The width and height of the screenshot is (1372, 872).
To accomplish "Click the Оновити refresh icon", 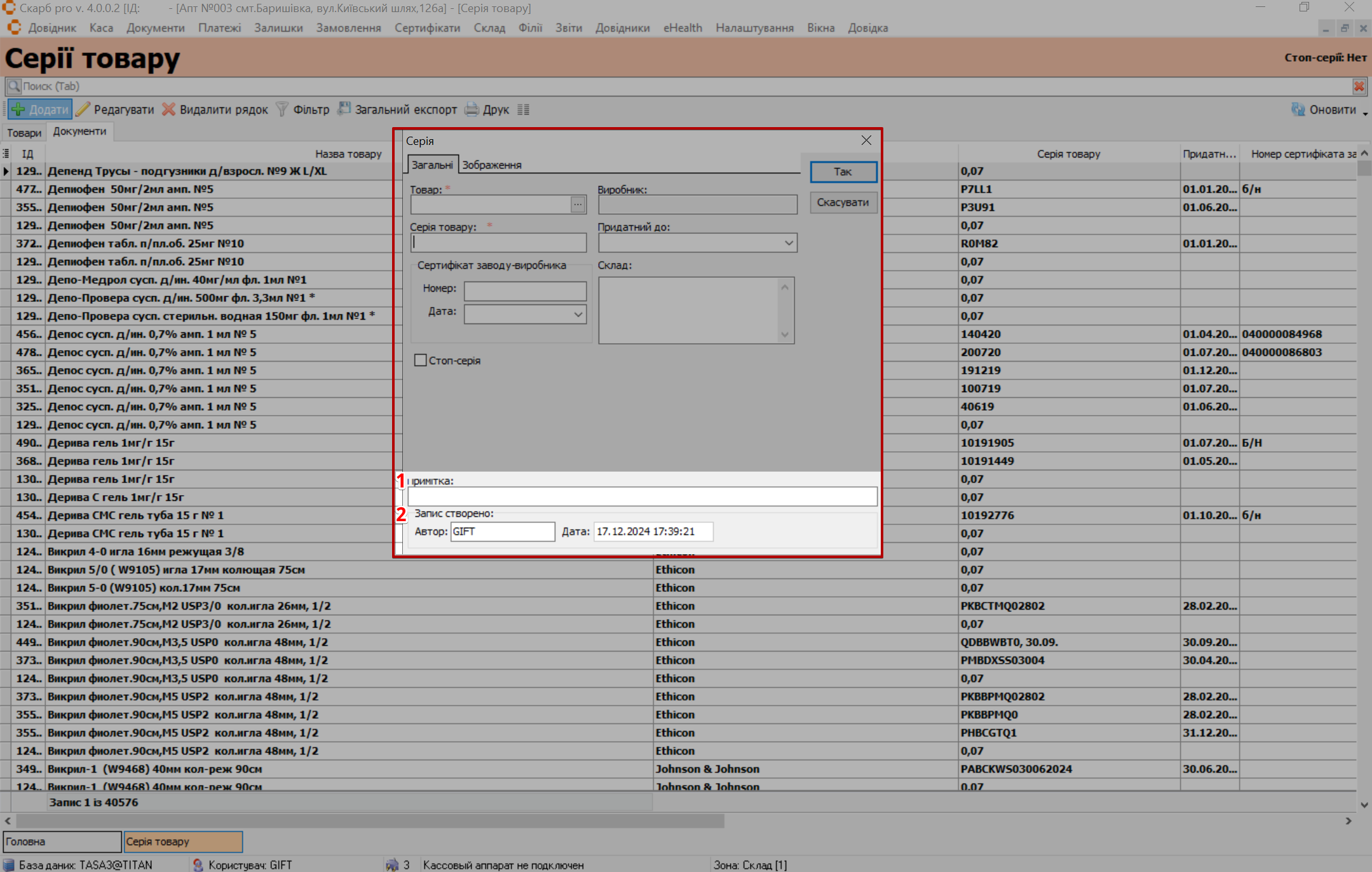I will [x=1298, y=109].
